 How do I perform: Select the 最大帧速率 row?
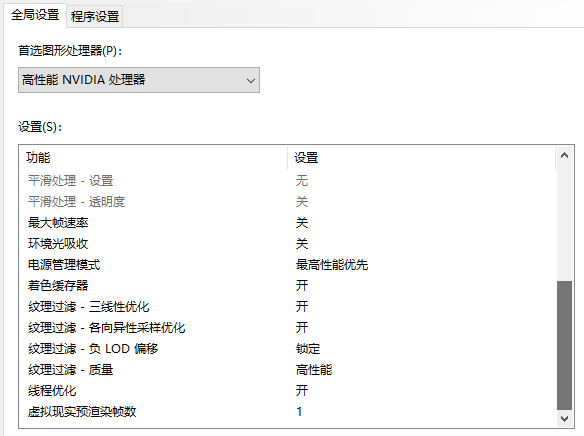coord(287,223)
